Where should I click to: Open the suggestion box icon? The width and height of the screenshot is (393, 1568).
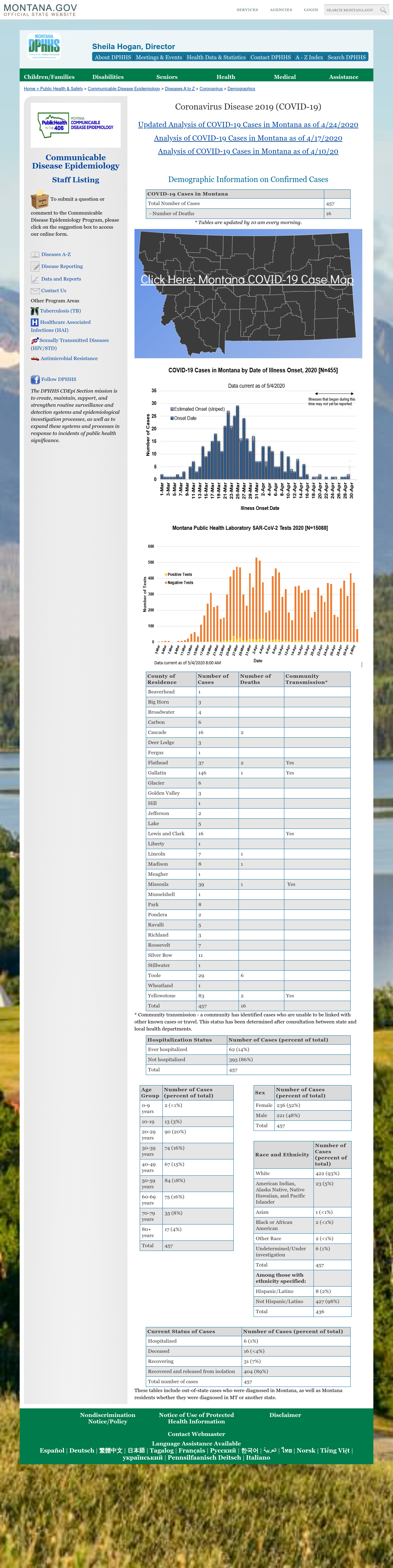(40, 200)
